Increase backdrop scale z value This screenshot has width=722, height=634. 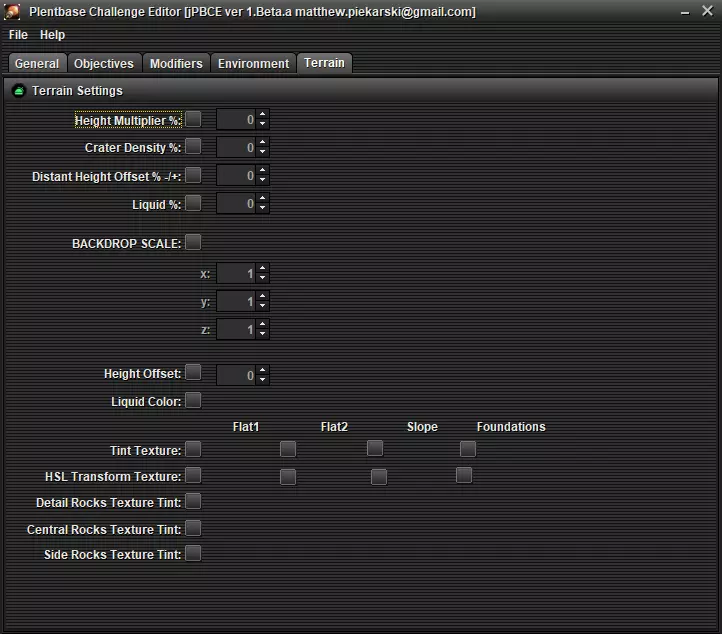(x=262, y=325)
